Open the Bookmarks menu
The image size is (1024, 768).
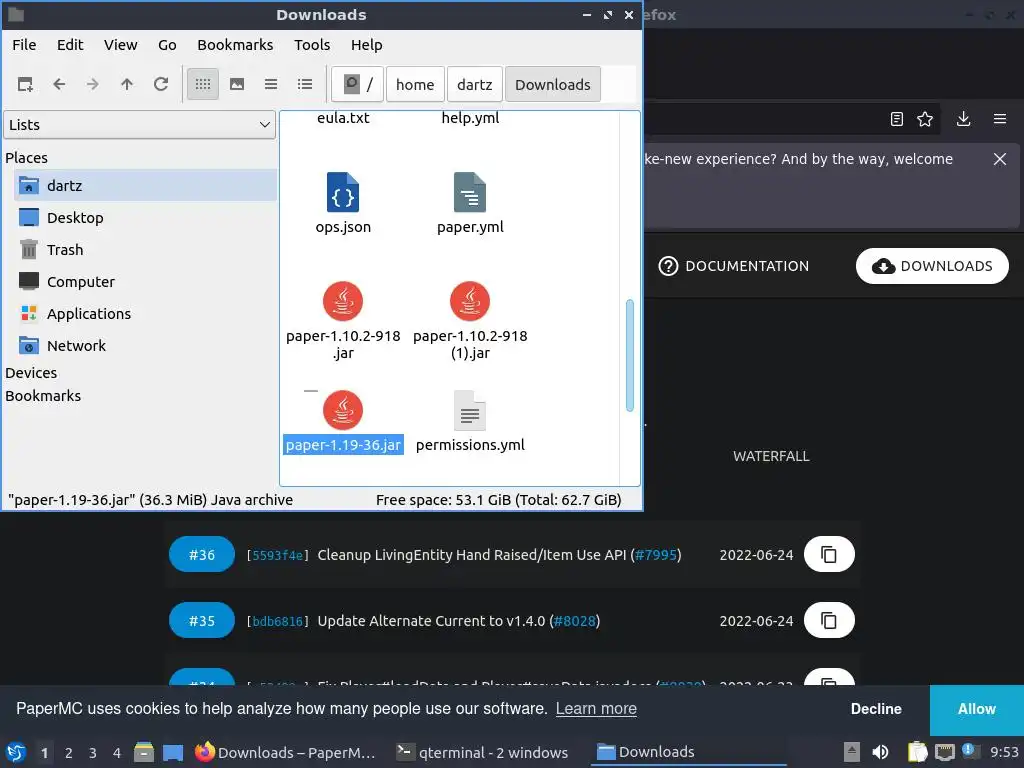235,45
